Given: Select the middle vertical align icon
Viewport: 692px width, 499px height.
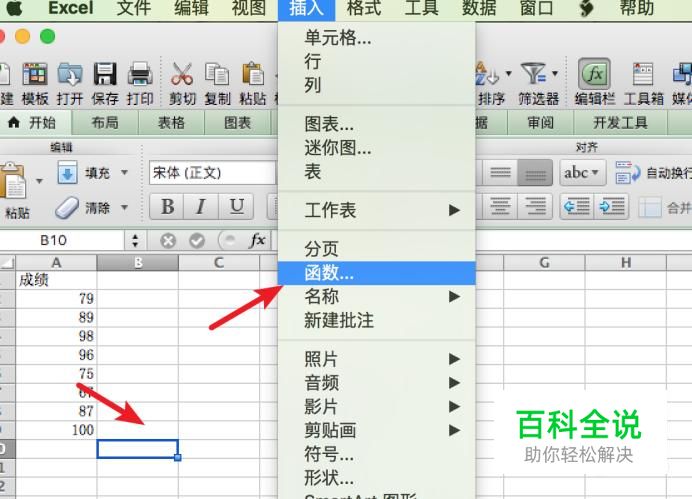Looking at the screenshot, I should [x=500, y=173].
